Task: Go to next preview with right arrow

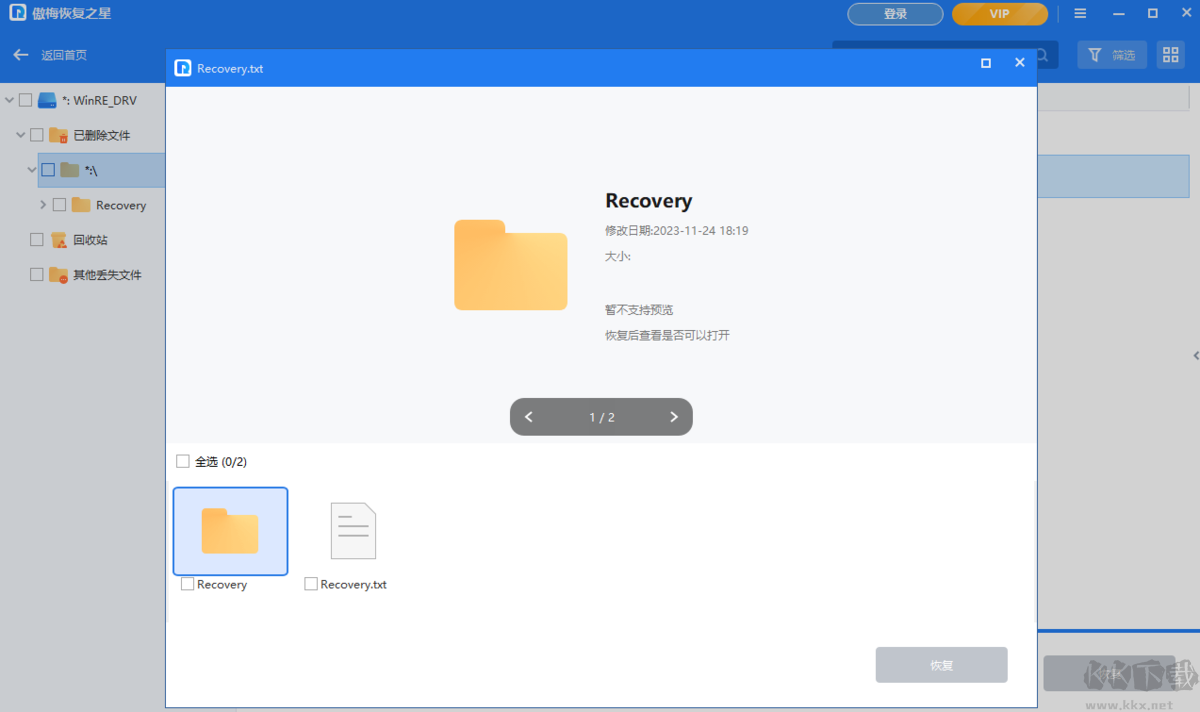Action: [673, 417]
